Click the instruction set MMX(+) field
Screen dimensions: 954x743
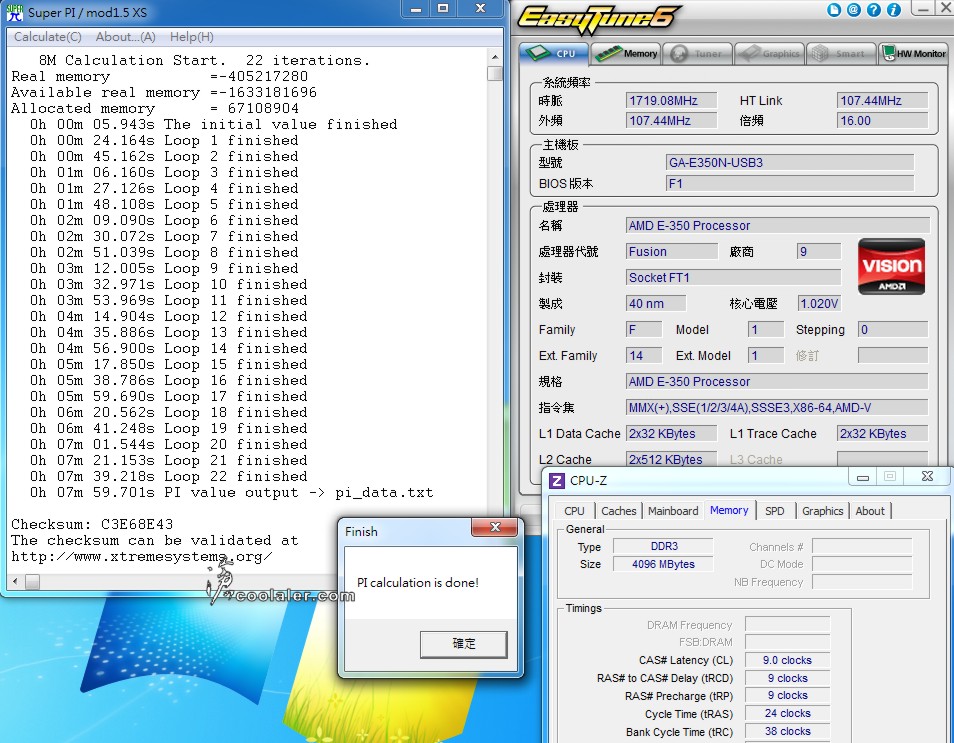(x=777, y=408)
